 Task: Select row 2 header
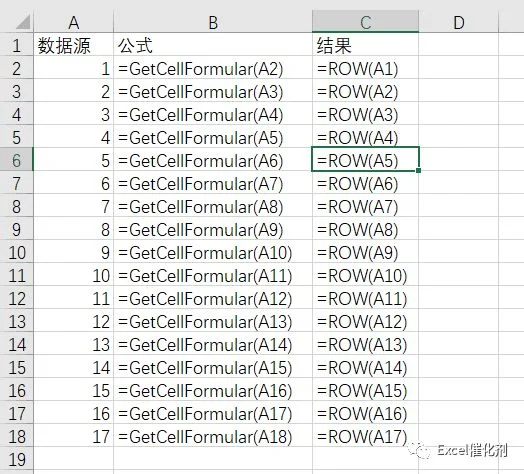pyautogui.click(x=17, y=68)
